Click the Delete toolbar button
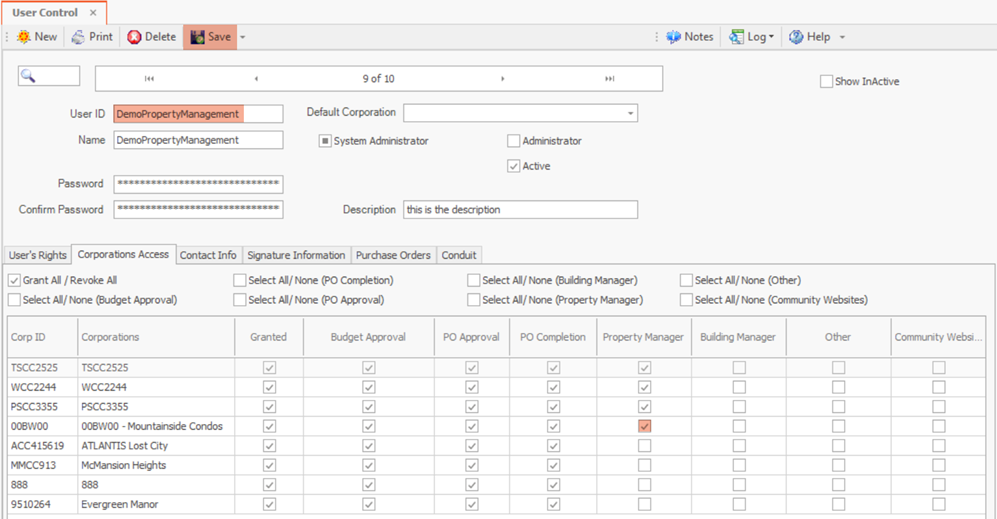997x519 pixels. pos(151,37)
